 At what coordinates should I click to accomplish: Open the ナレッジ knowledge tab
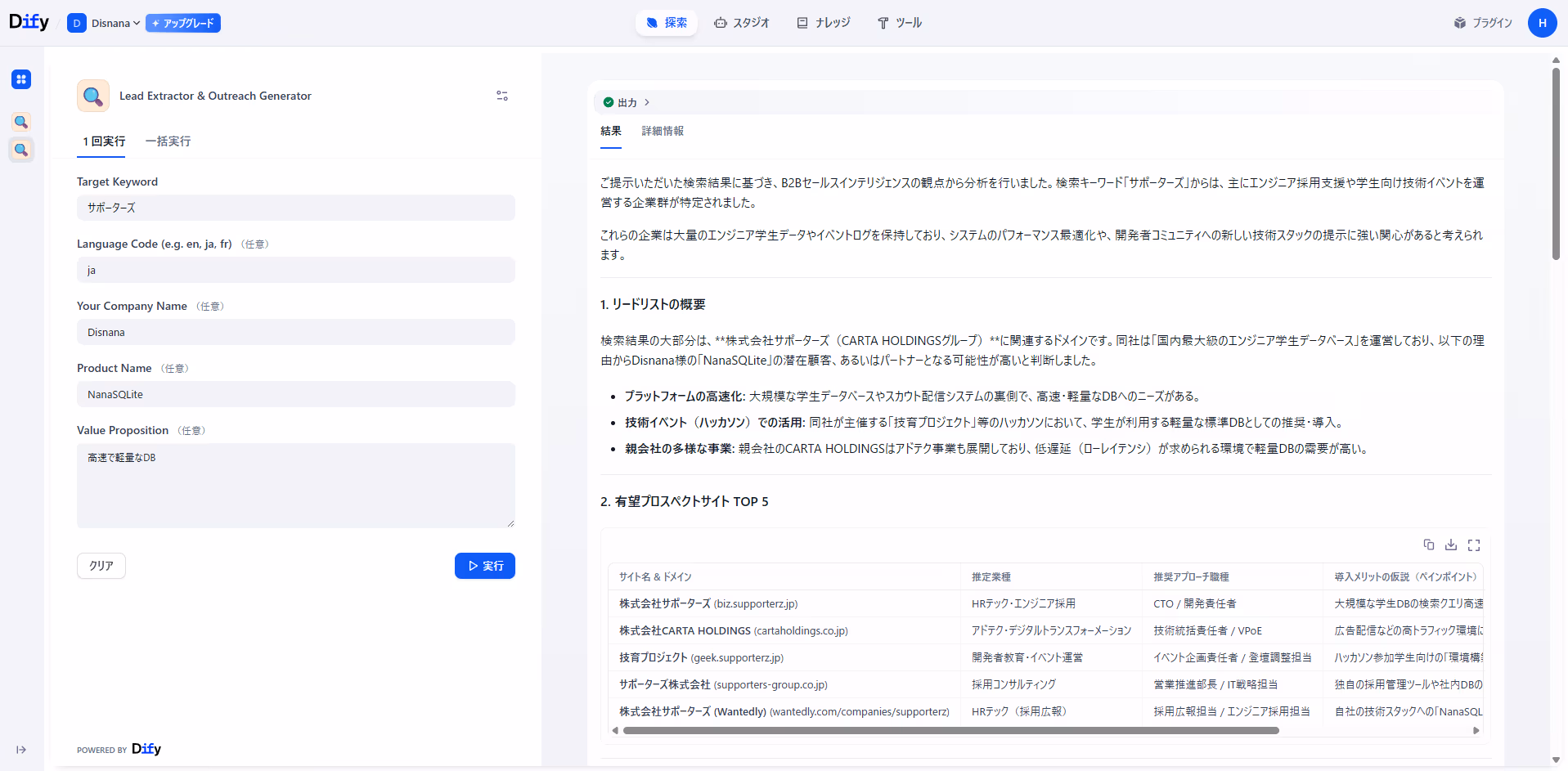[x=824, y=23]
